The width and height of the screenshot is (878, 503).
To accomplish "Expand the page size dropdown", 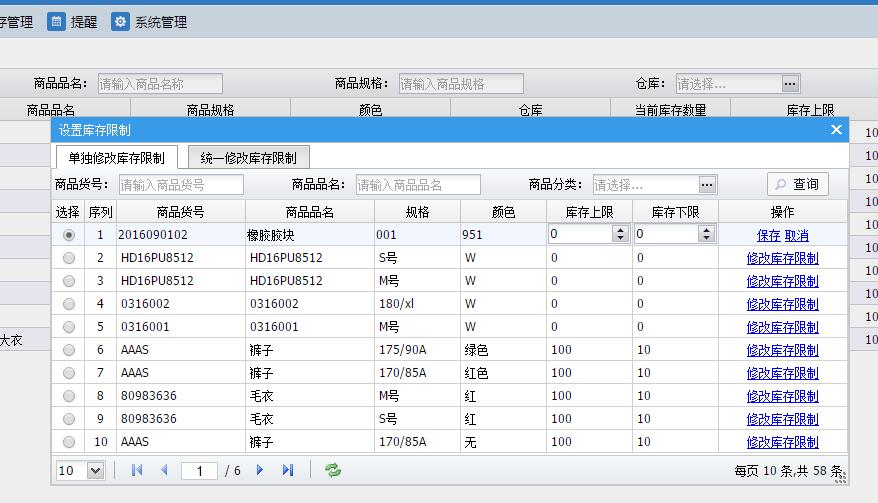I will [x=95, y=470].
